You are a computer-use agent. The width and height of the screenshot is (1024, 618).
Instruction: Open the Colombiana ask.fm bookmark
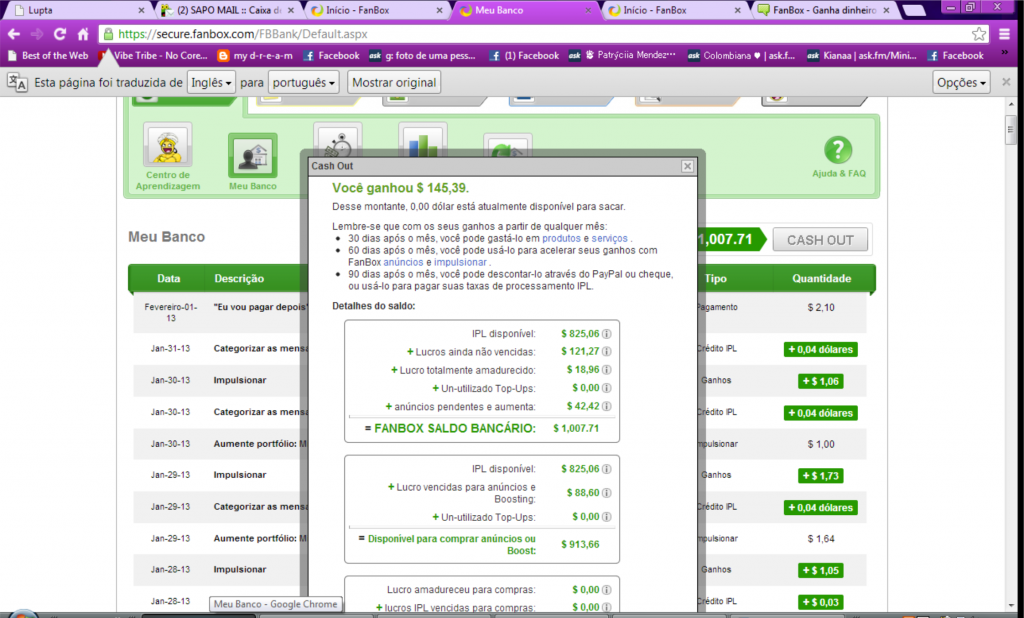click(x=741, y=56)
